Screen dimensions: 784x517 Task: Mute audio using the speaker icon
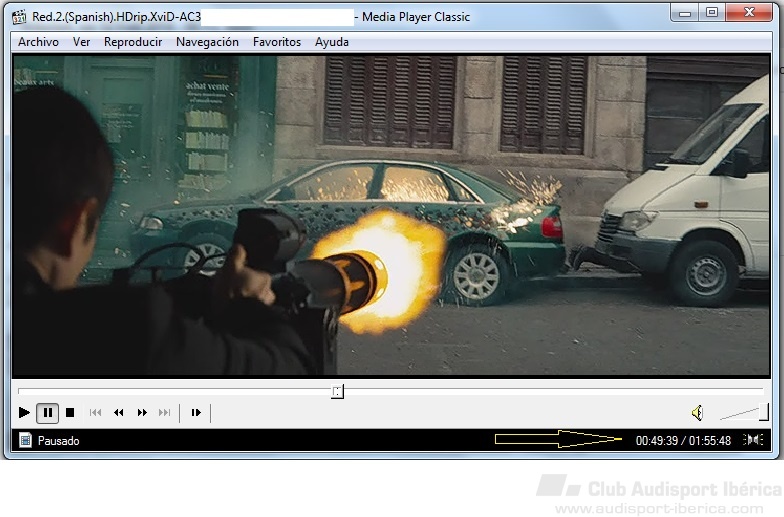click(698, 412)
